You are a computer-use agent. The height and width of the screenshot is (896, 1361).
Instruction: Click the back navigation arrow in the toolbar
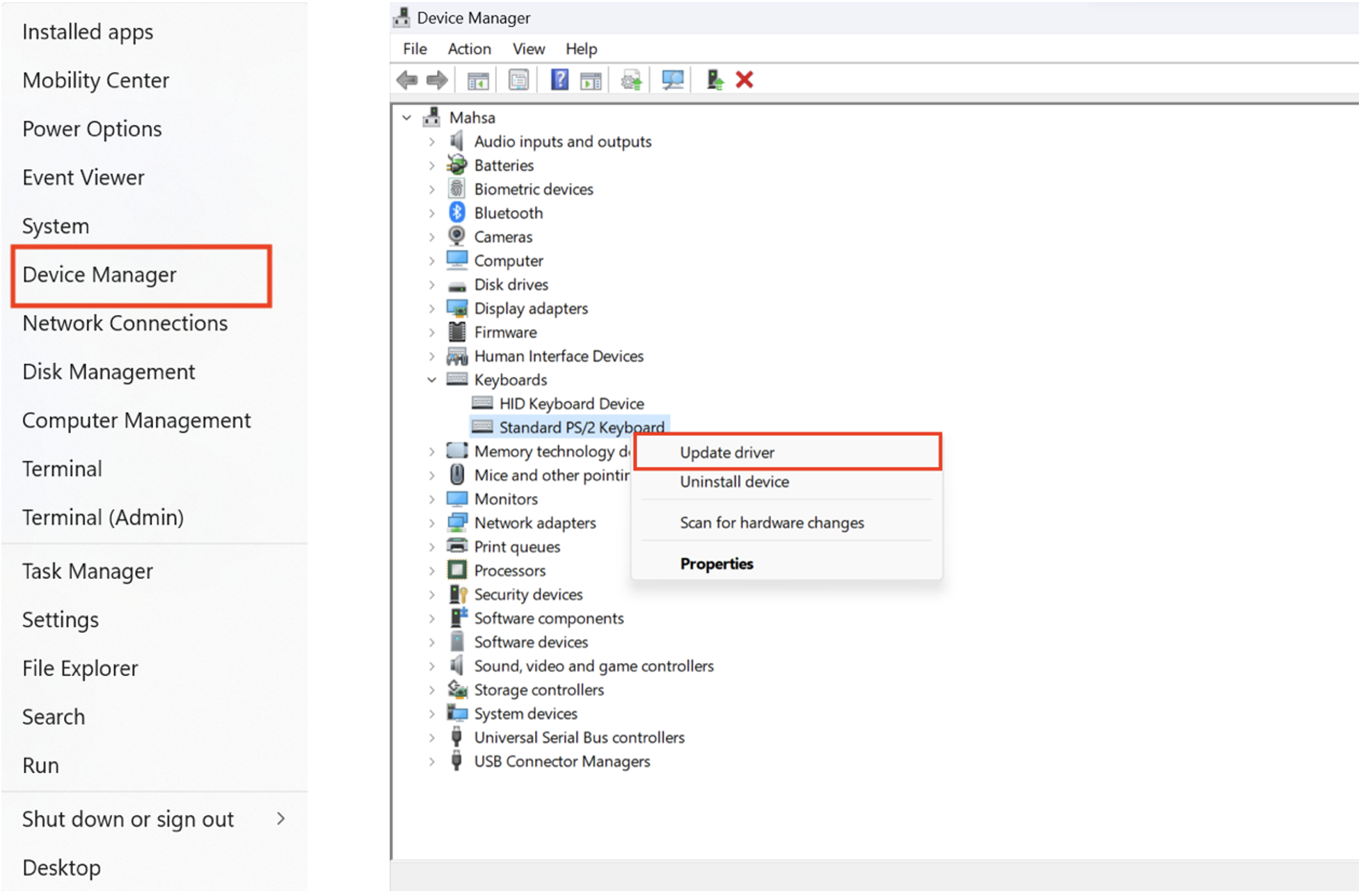click(x=408, y=79)
